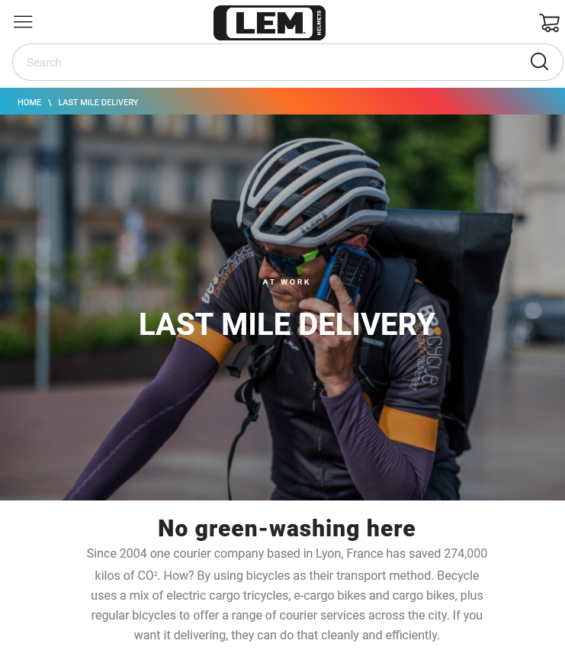Follow the HOME breadcrumb link
The image size is (565, 650).
(x=29, y=102)
